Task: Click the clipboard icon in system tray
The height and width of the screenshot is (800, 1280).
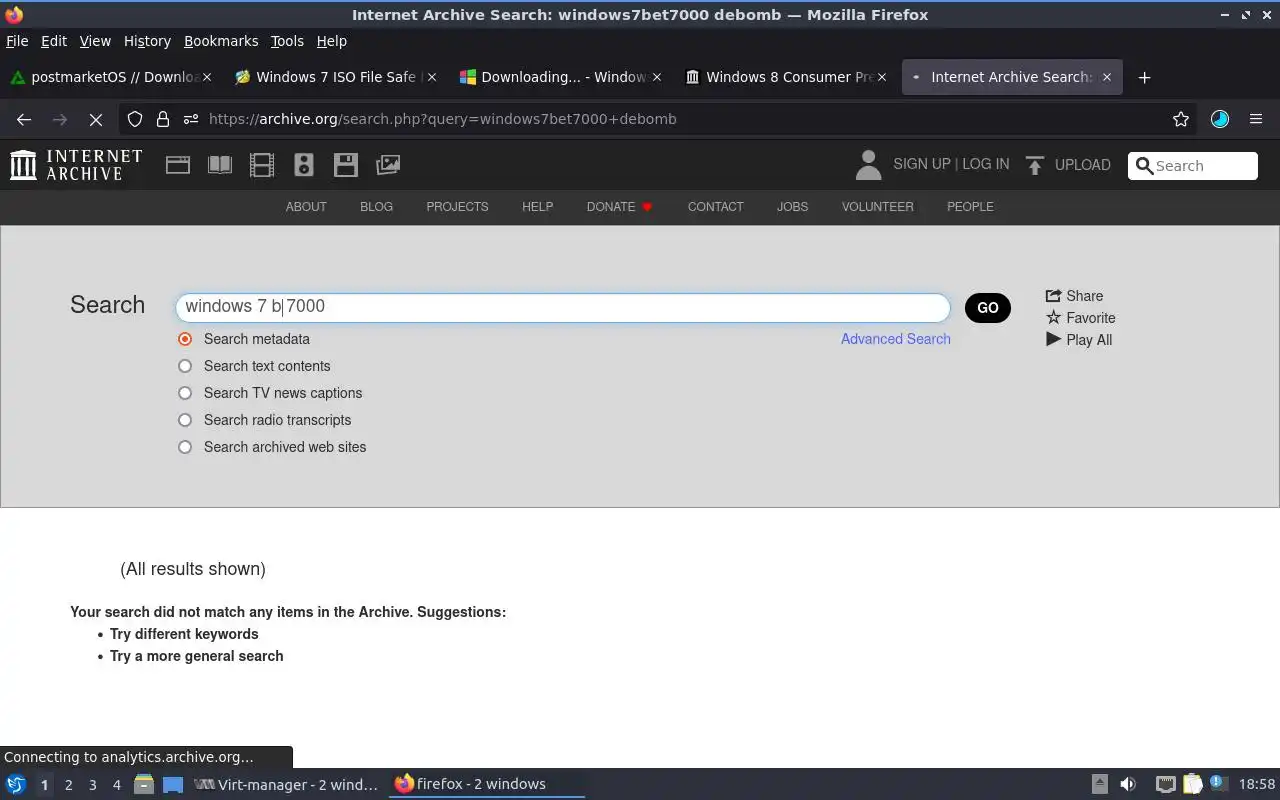Action: point(1192,784)
